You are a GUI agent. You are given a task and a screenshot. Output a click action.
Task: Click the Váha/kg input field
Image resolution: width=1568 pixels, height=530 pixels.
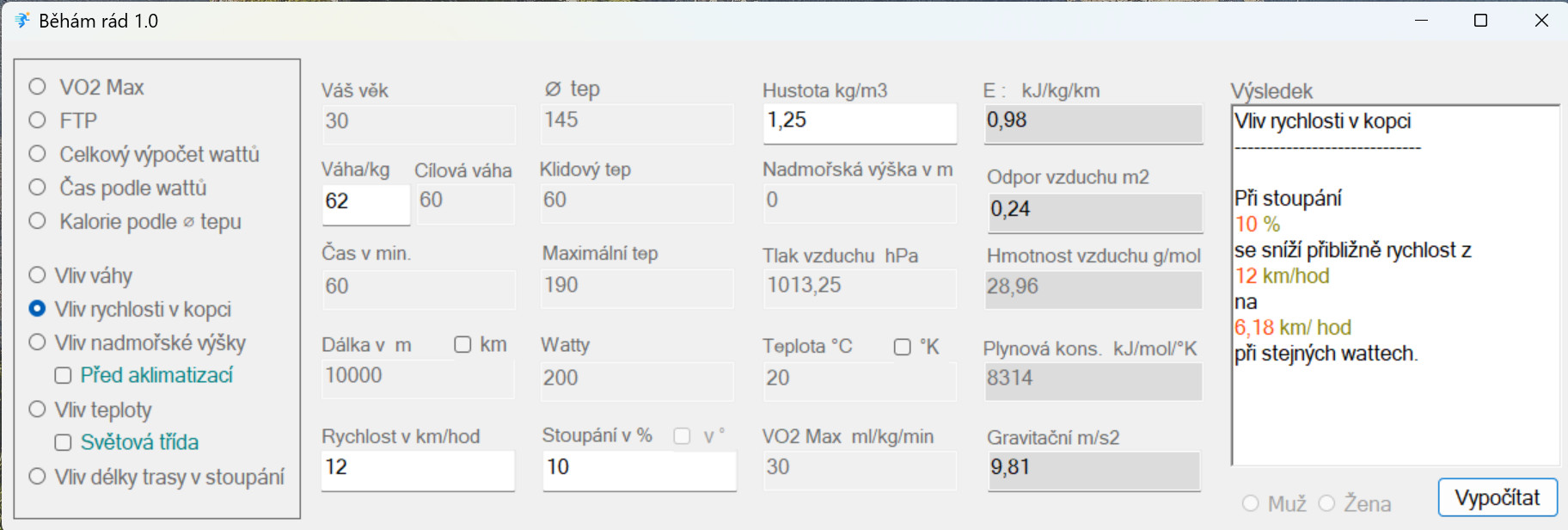click(x=365, y=202)
